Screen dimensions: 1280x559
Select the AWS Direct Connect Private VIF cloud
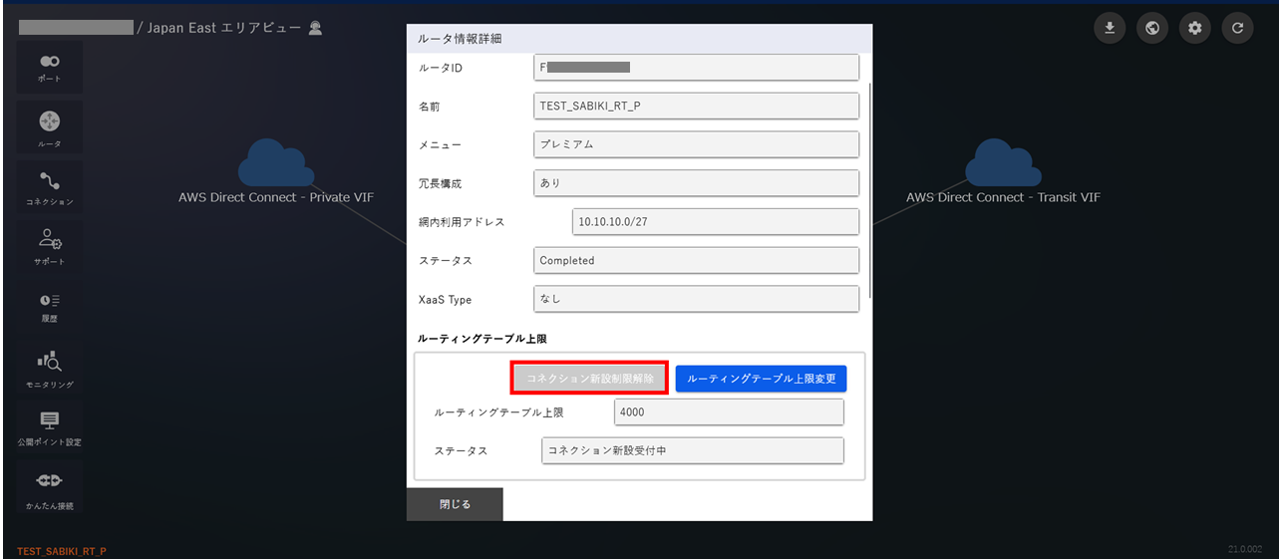276,163
